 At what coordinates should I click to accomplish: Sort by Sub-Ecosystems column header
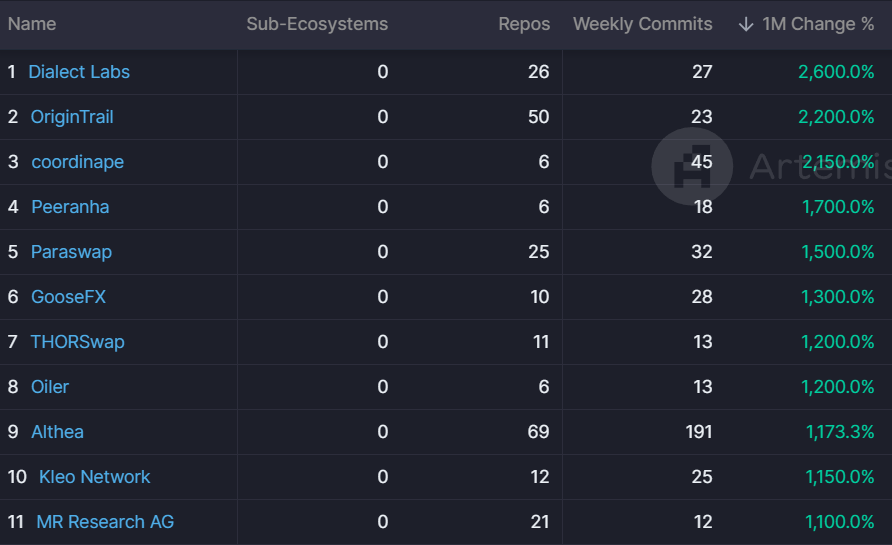[317, 24]
